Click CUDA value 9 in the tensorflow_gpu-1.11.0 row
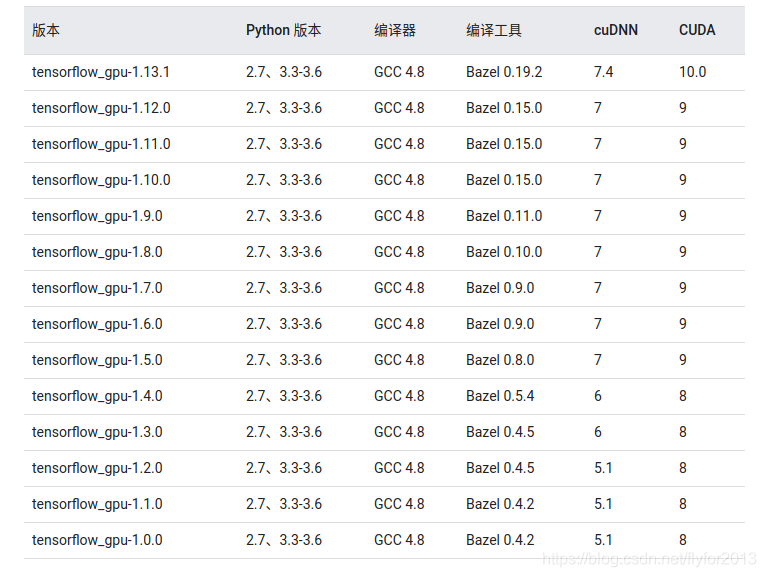Screen dimensions: 766x577 tap(683, 144)
